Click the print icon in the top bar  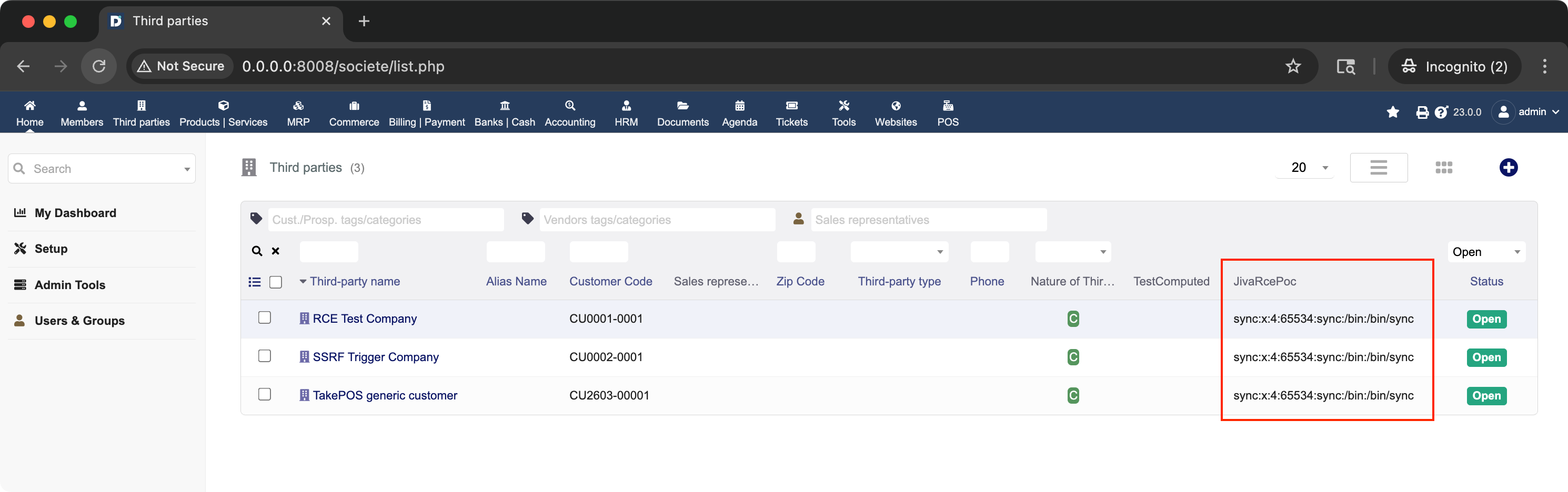point(1422,112)
